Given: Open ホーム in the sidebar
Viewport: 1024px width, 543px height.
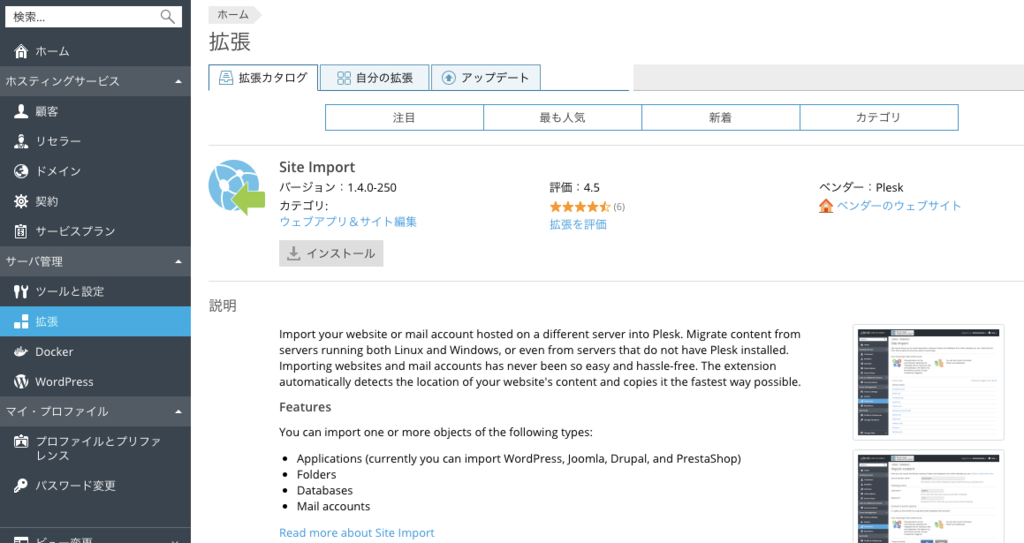Looking at the screenshot, I should 95,51.
